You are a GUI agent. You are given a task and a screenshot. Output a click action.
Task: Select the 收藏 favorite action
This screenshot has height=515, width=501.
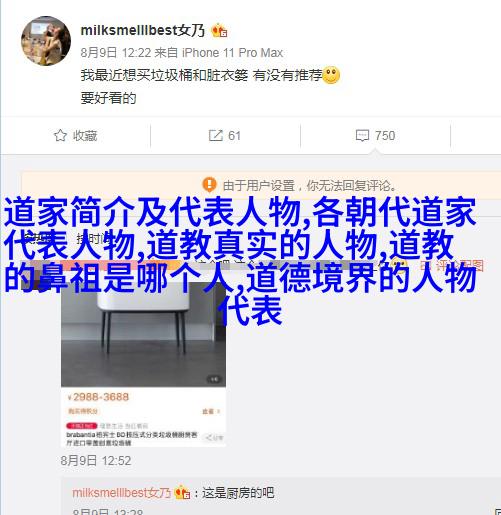point(75,136)
